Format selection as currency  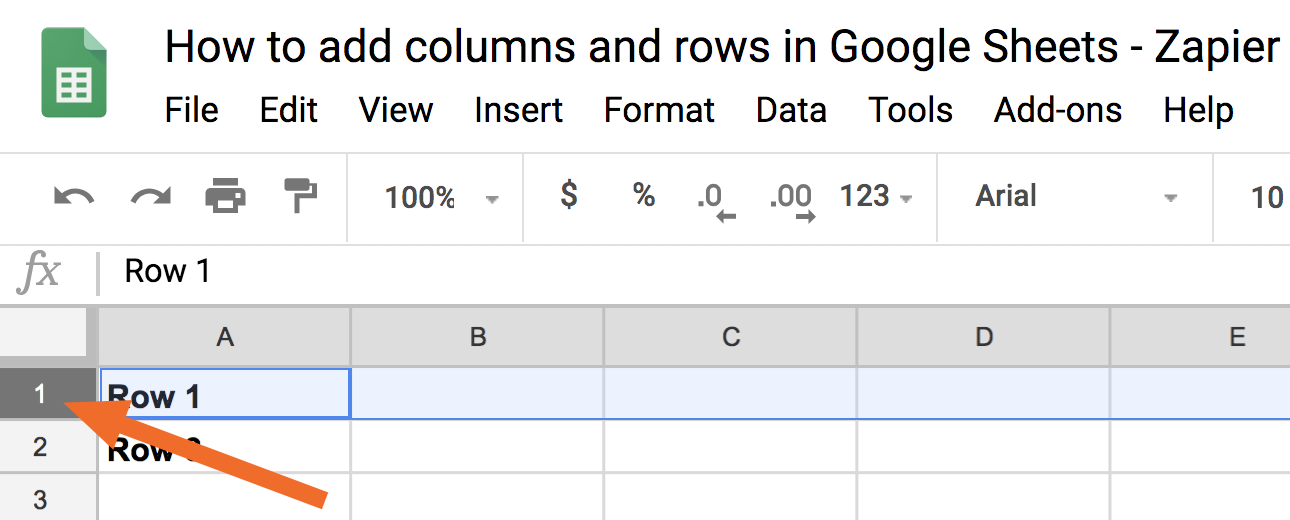click(568, 195)
